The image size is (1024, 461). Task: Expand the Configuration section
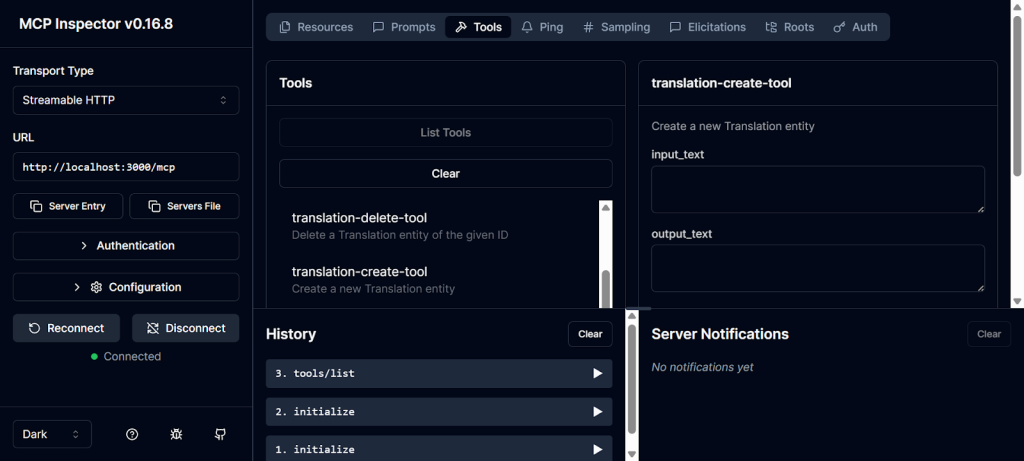(126, 287)
